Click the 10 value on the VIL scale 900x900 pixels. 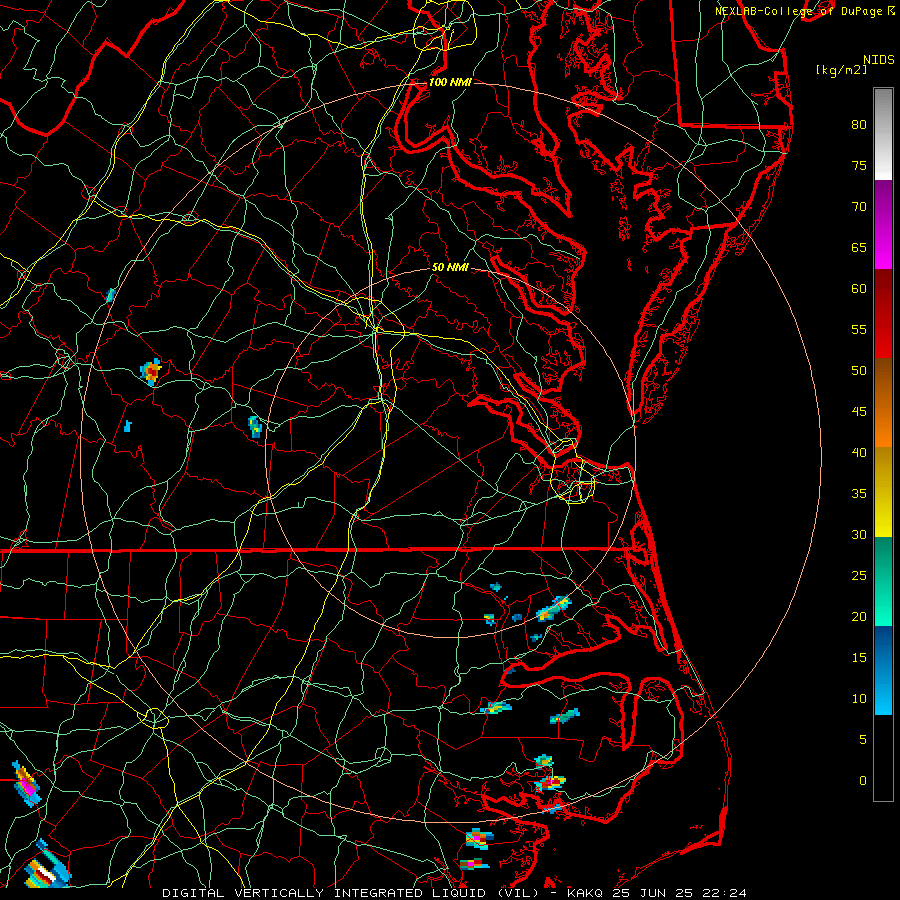pyautogui.click(x=859, y=699)
